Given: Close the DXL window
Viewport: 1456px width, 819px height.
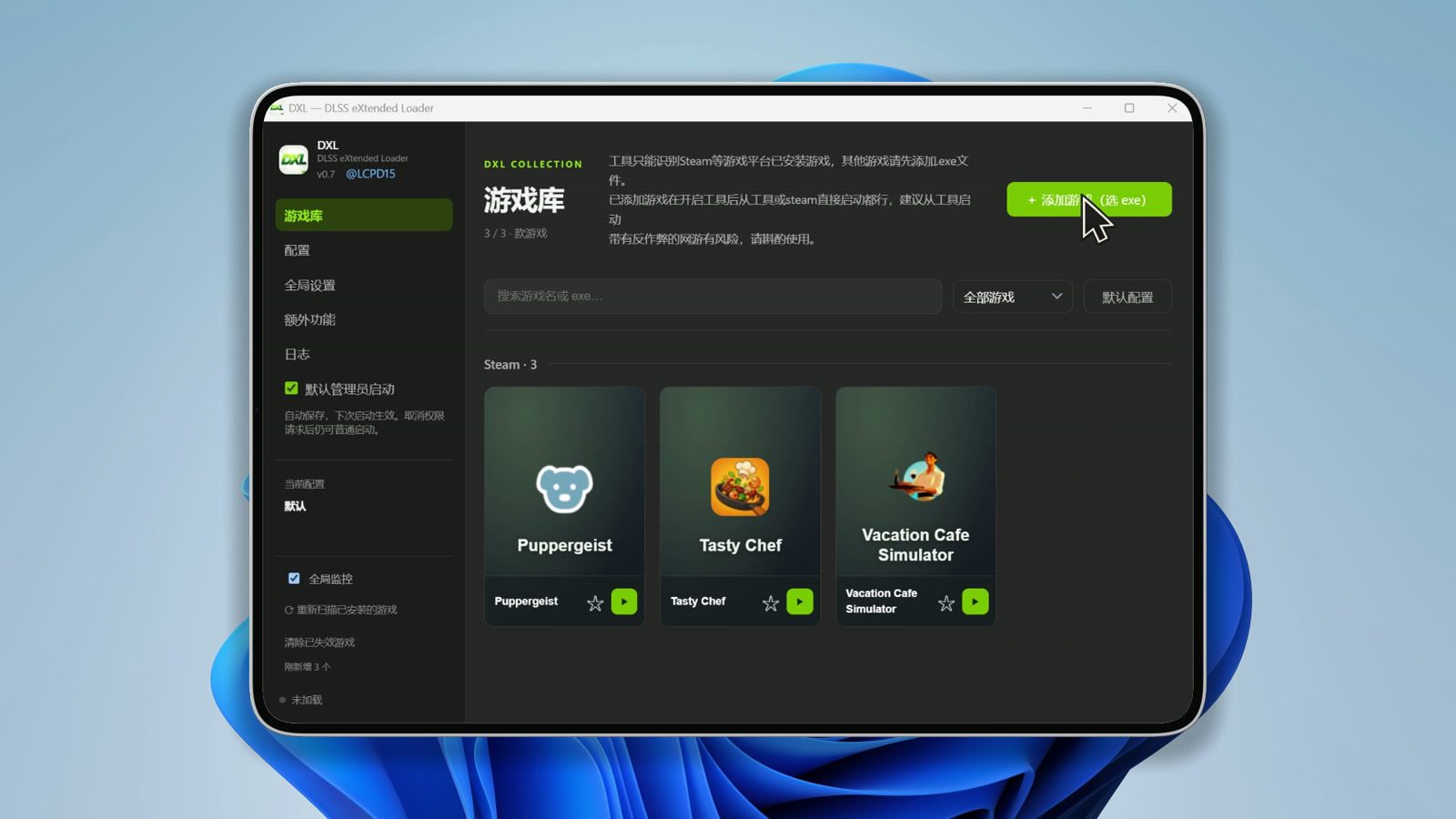Looking at the screenshot, I should [1172, 107].
